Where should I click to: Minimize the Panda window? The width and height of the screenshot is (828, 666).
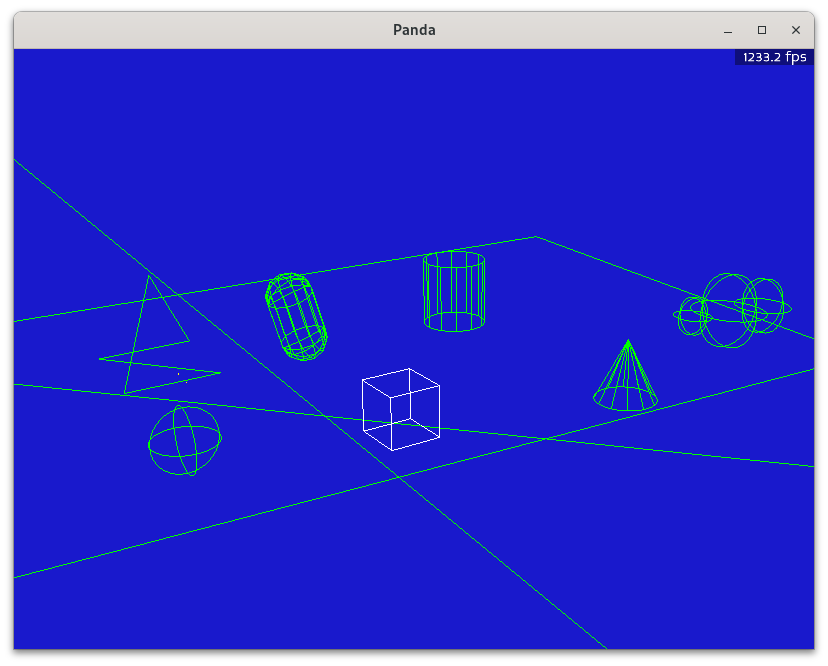[x=728, y=30]
